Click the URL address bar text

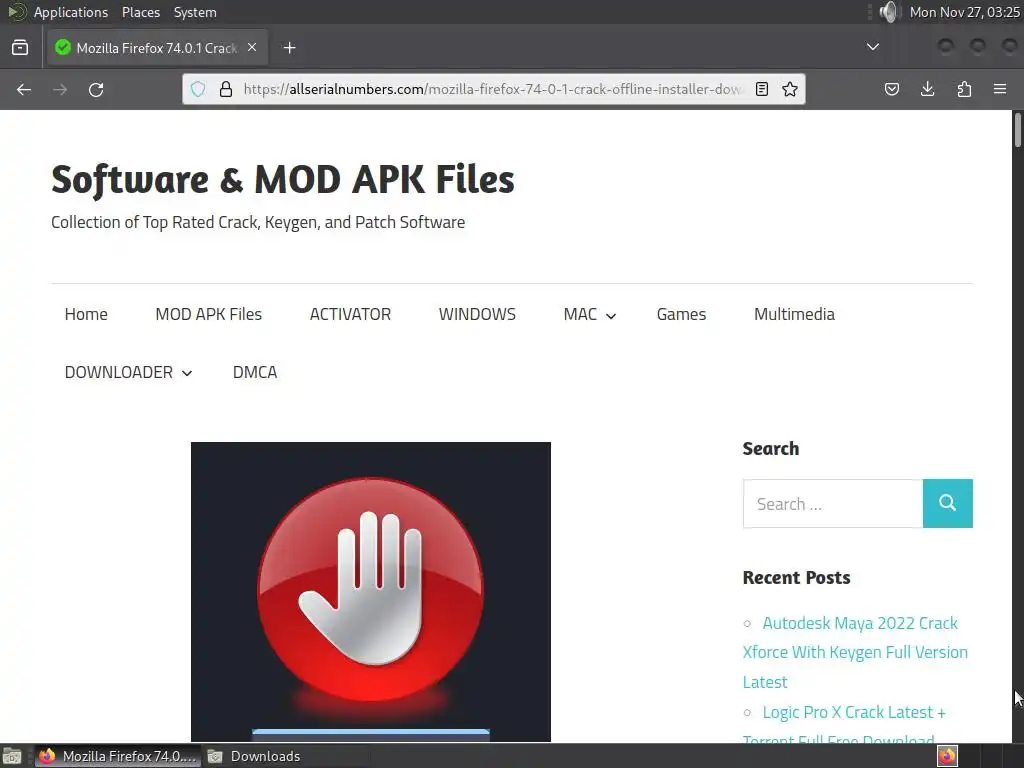click(x=493, y=89)
